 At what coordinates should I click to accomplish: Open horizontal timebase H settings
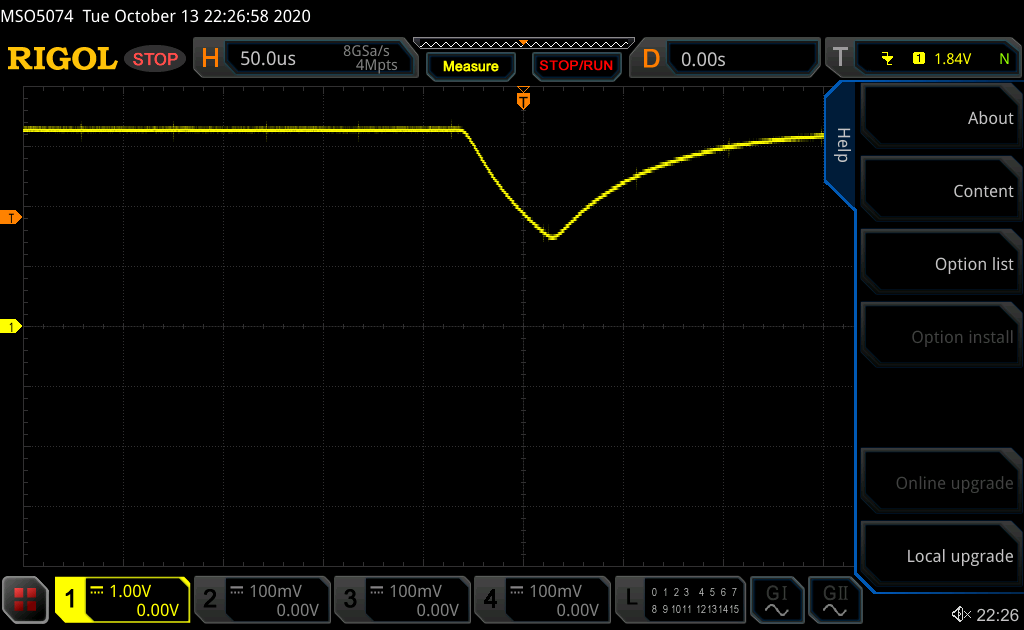(x=210, y=59)
